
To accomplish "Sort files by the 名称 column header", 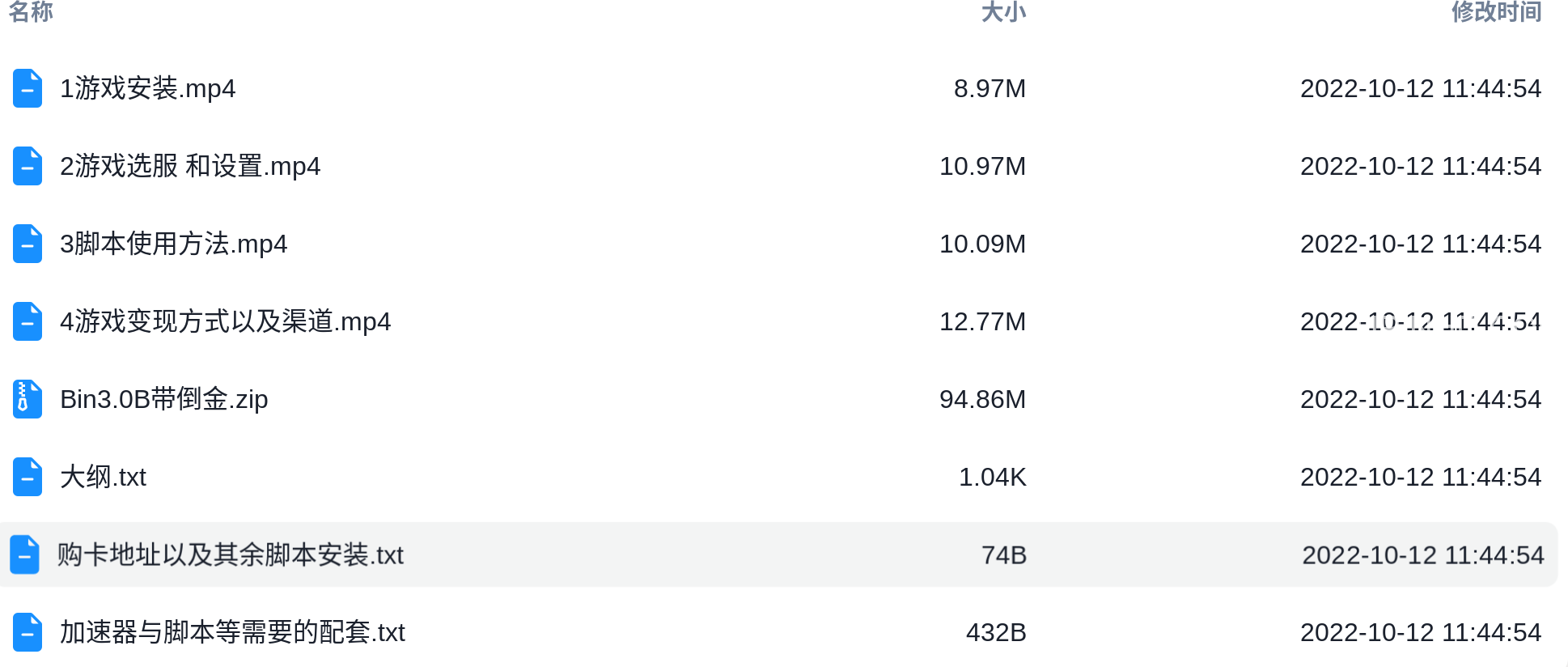I will 31,11.
